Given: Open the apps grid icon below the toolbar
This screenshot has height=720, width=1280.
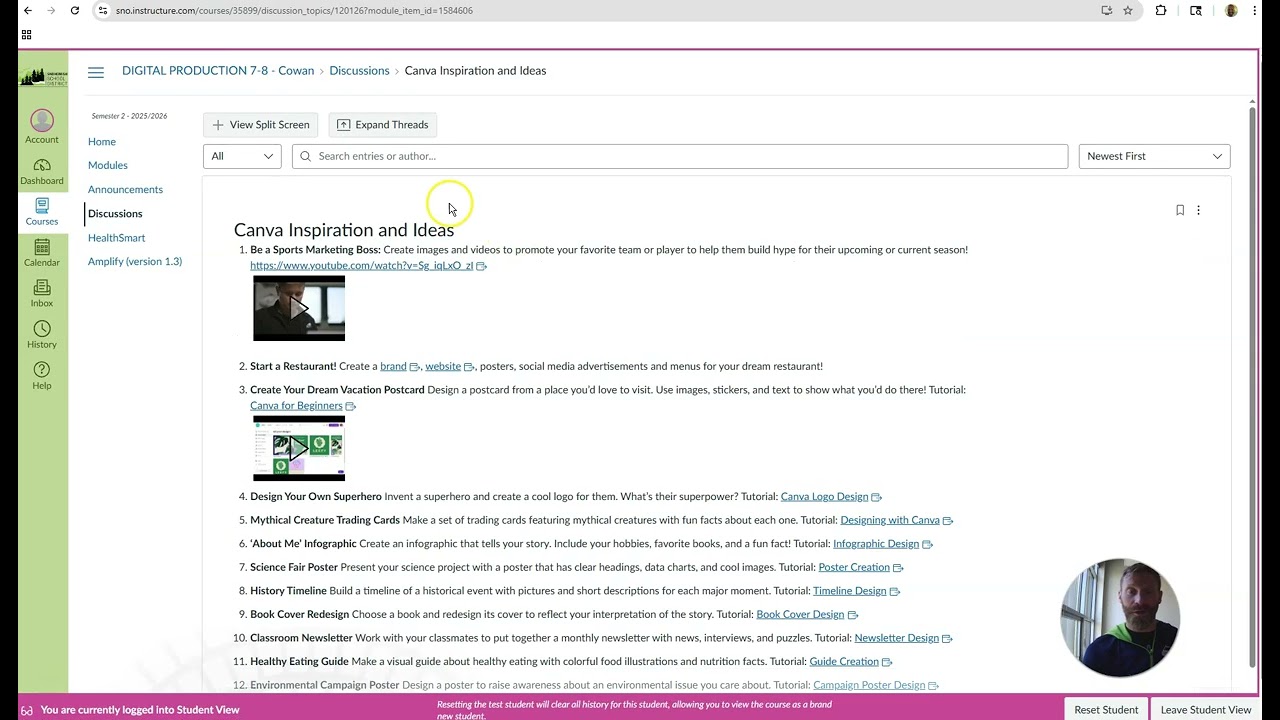Looking at the screenshot, I should [x=26, y=35].
